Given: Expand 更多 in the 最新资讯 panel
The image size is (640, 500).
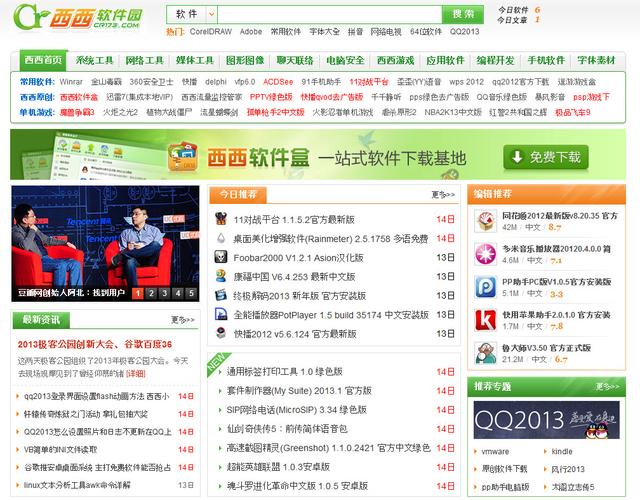Looking at the screenshot, I should click(182, 321).
